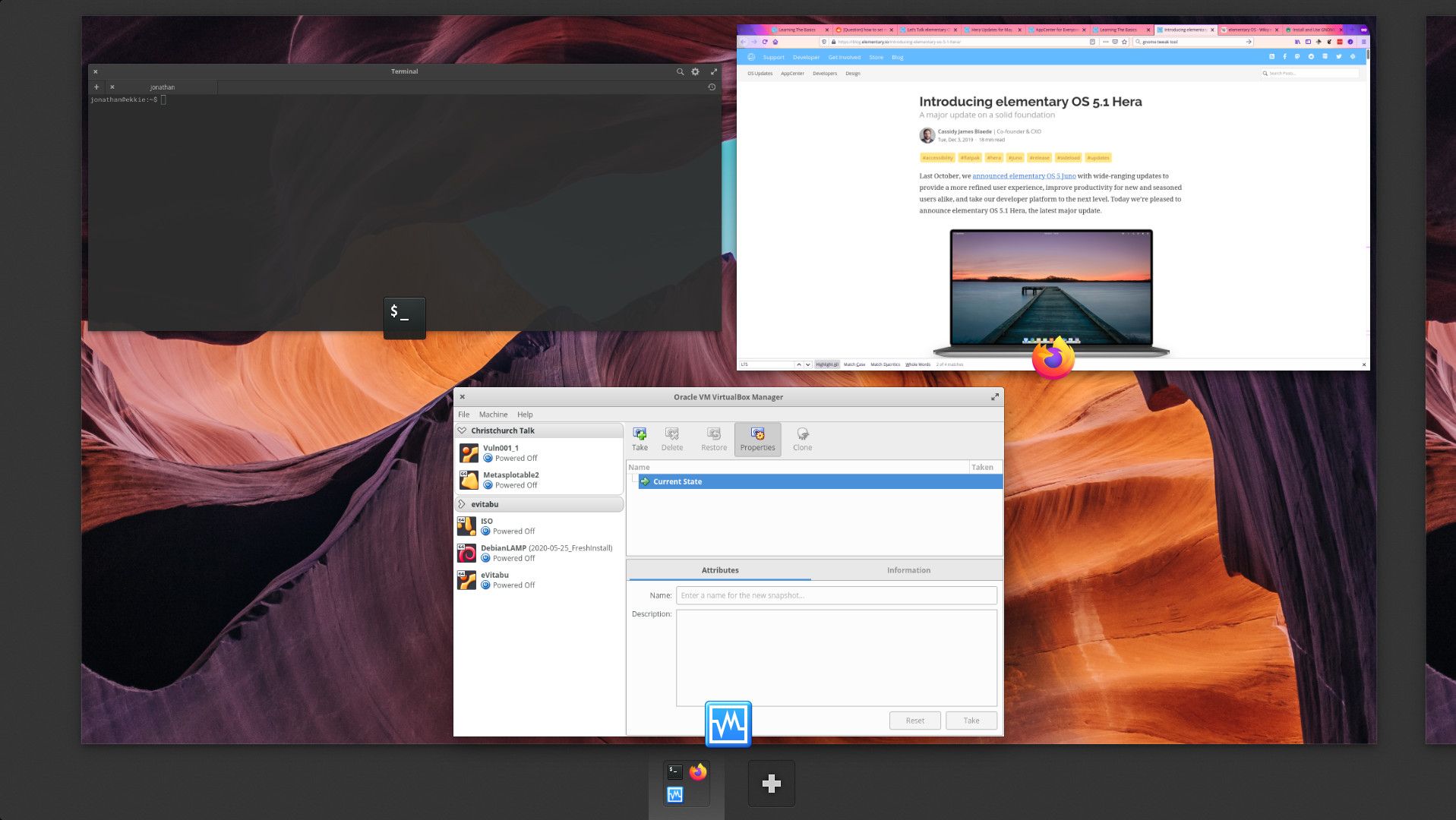Click the Developer link in blog header
The image size is (1456, 820).
coord(806,57)
